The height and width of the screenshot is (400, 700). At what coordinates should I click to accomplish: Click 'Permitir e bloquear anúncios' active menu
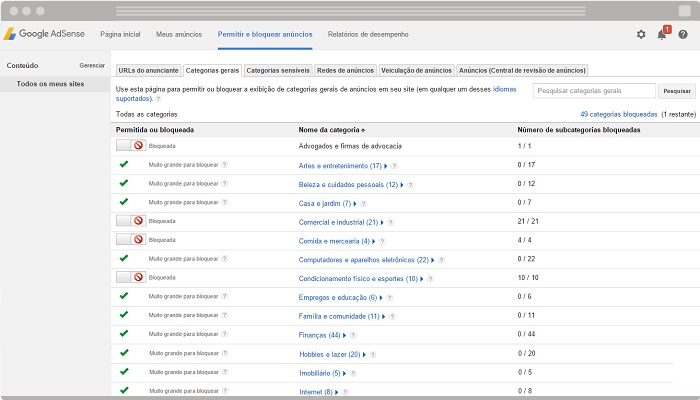coord(265,34)
